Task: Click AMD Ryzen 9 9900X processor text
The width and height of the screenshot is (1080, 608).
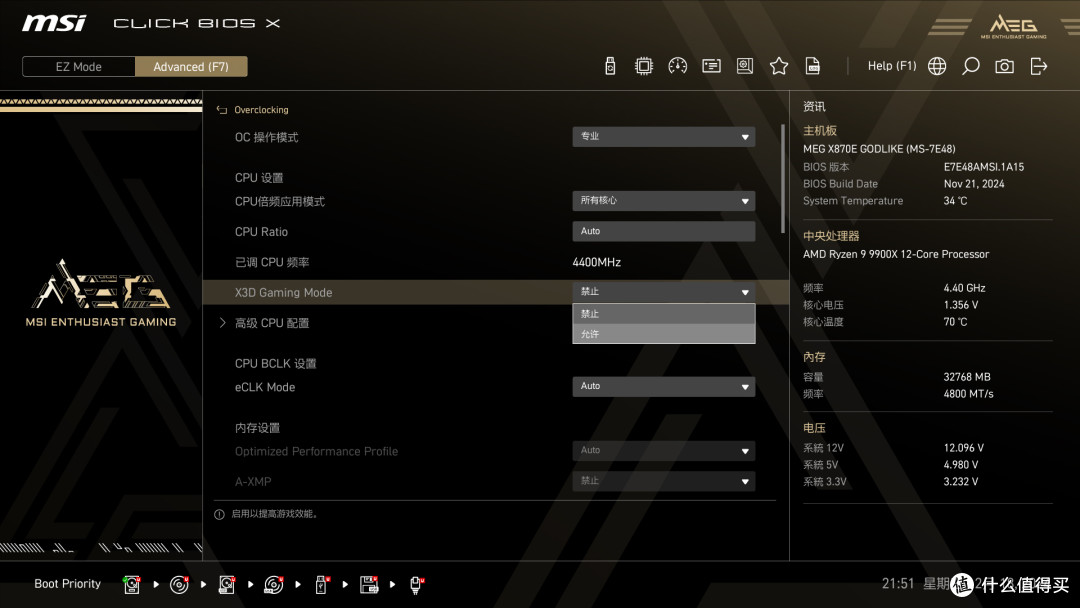Action: click(x=895, y=254)
